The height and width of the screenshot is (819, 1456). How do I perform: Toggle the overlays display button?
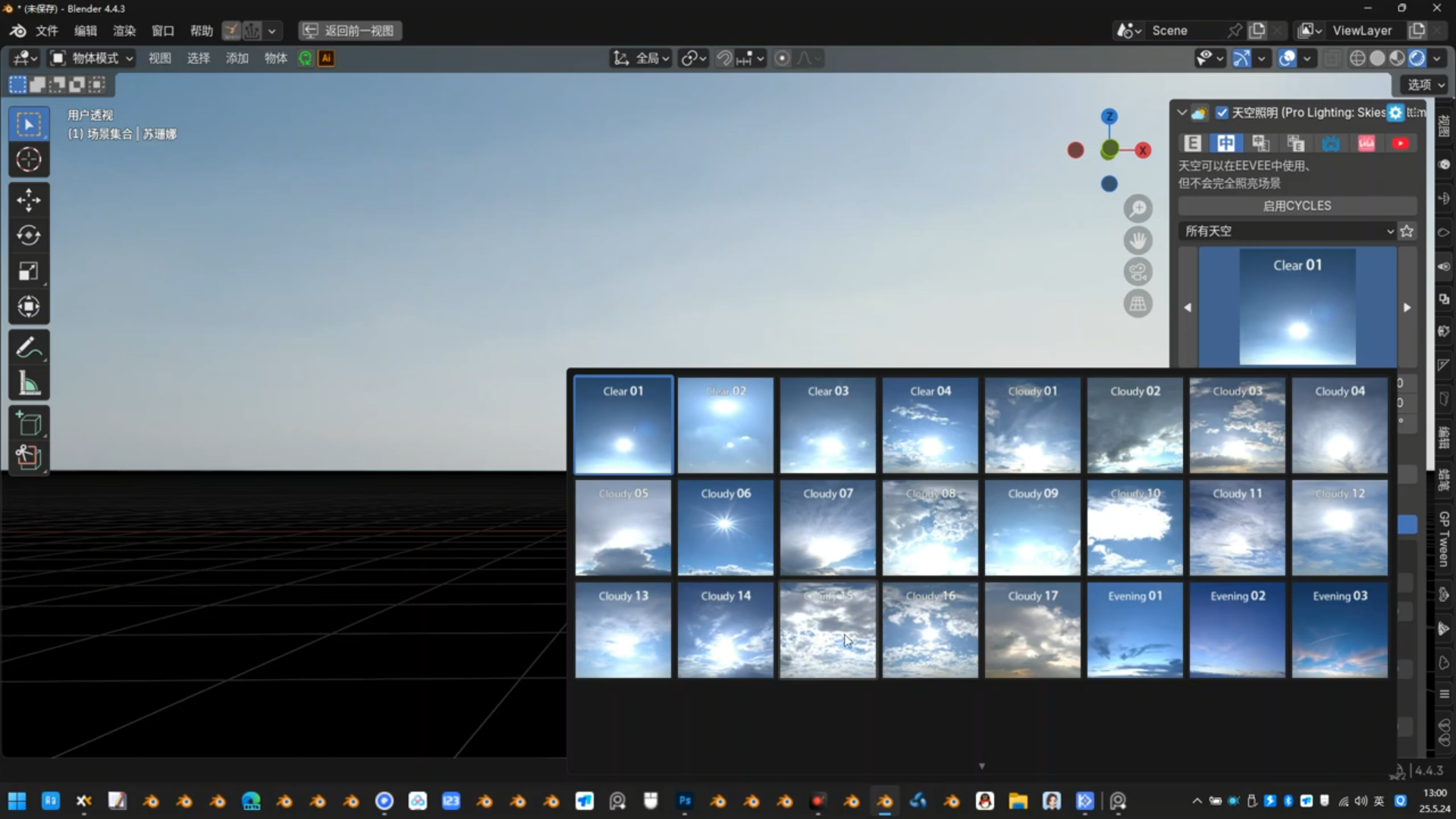point(1287,58)
